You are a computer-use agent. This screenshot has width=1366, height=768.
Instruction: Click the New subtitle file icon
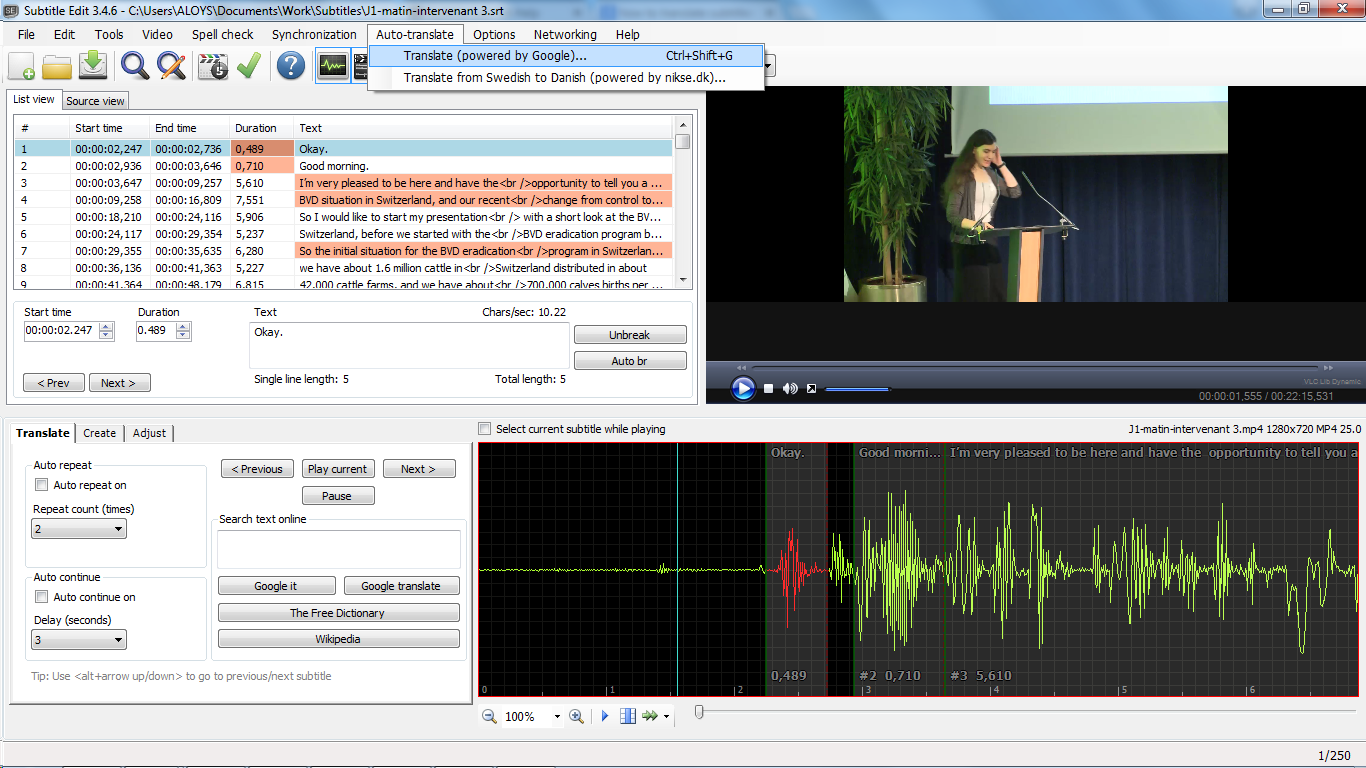pyautogui.click(x=22, y=67)
